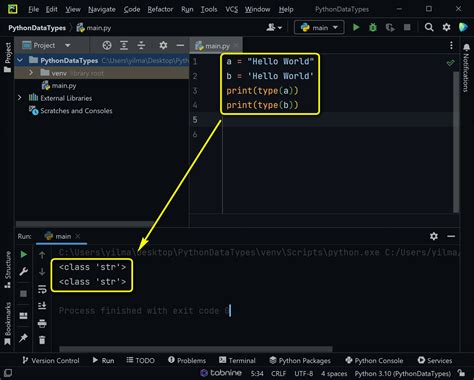Open Version Control tool window

(51, 360)
